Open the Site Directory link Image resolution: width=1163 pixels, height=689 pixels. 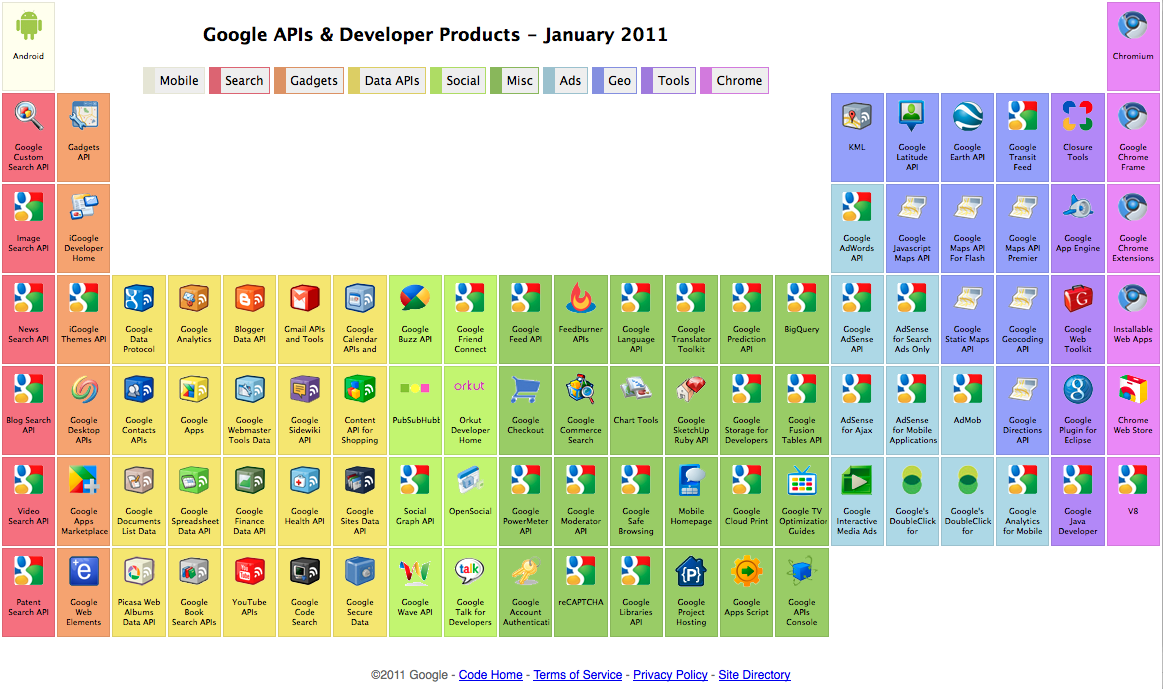(754, 675)
